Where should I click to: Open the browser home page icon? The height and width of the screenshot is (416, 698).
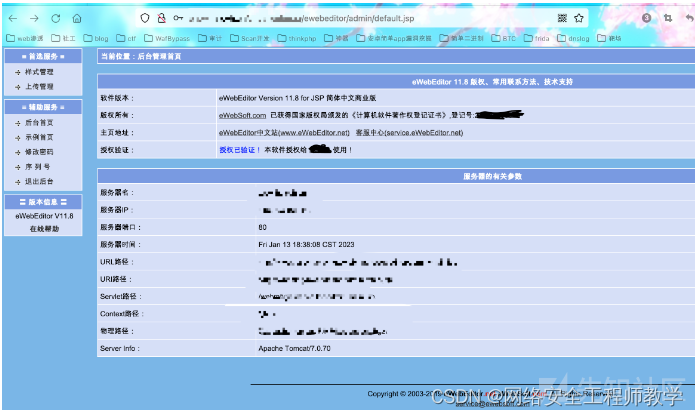pos(77,18)
